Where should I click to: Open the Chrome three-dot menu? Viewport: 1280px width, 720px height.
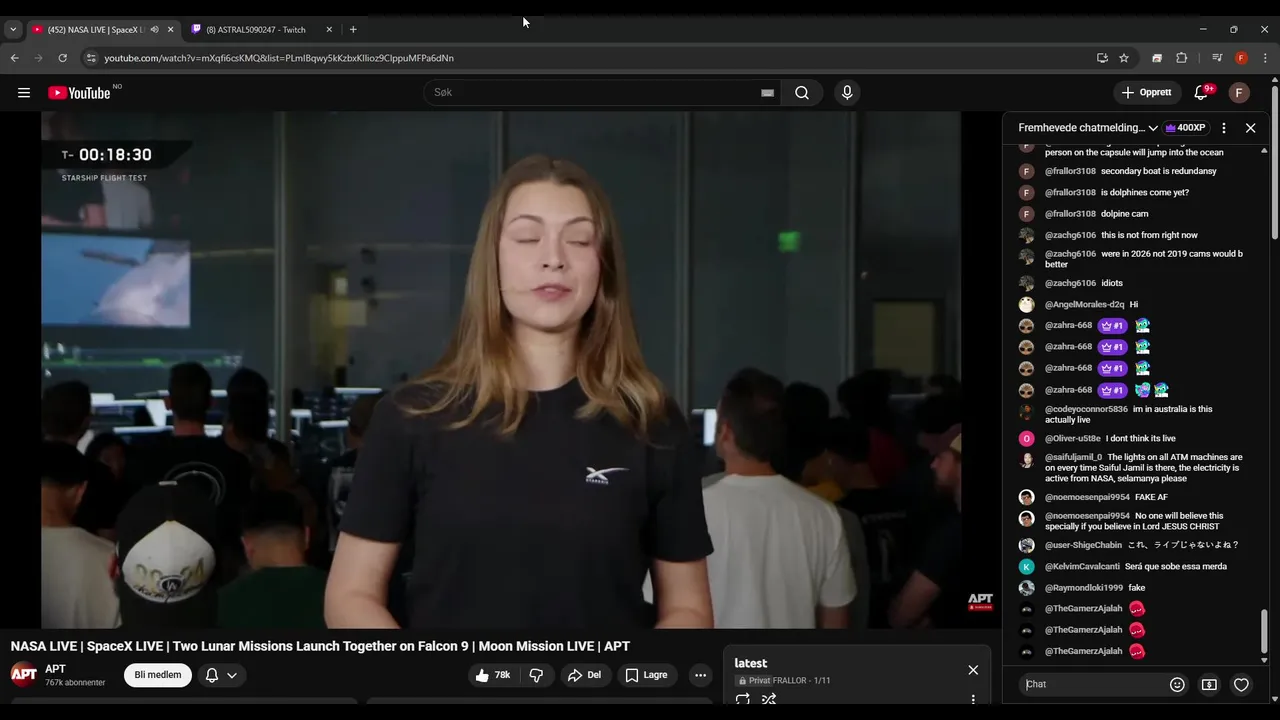tap(1265, 58)
